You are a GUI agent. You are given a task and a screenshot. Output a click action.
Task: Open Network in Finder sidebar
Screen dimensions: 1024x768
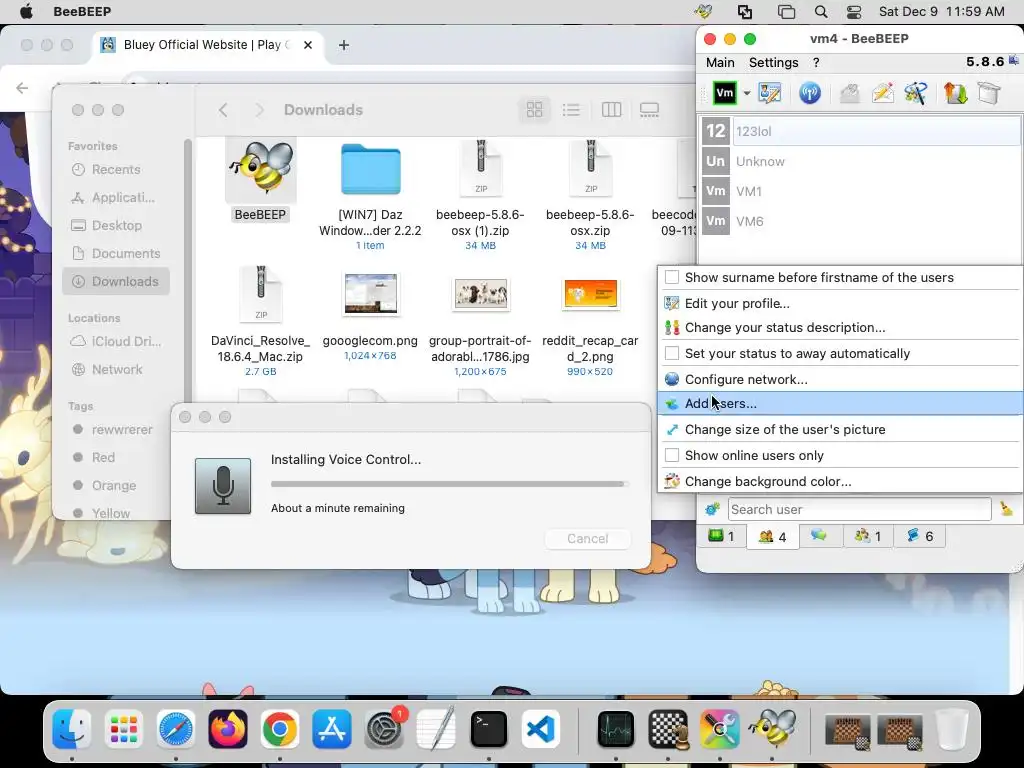pos(116,370)
